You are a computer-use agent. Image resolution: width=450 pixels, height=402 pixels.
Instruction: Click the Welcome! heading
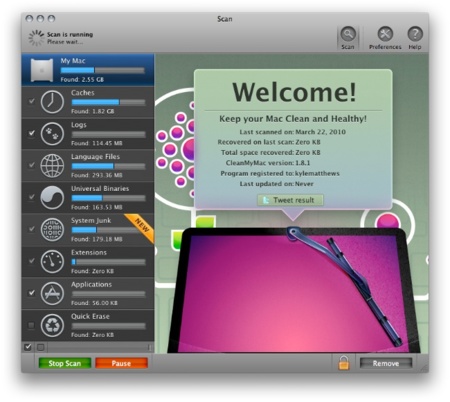point(294,92)
